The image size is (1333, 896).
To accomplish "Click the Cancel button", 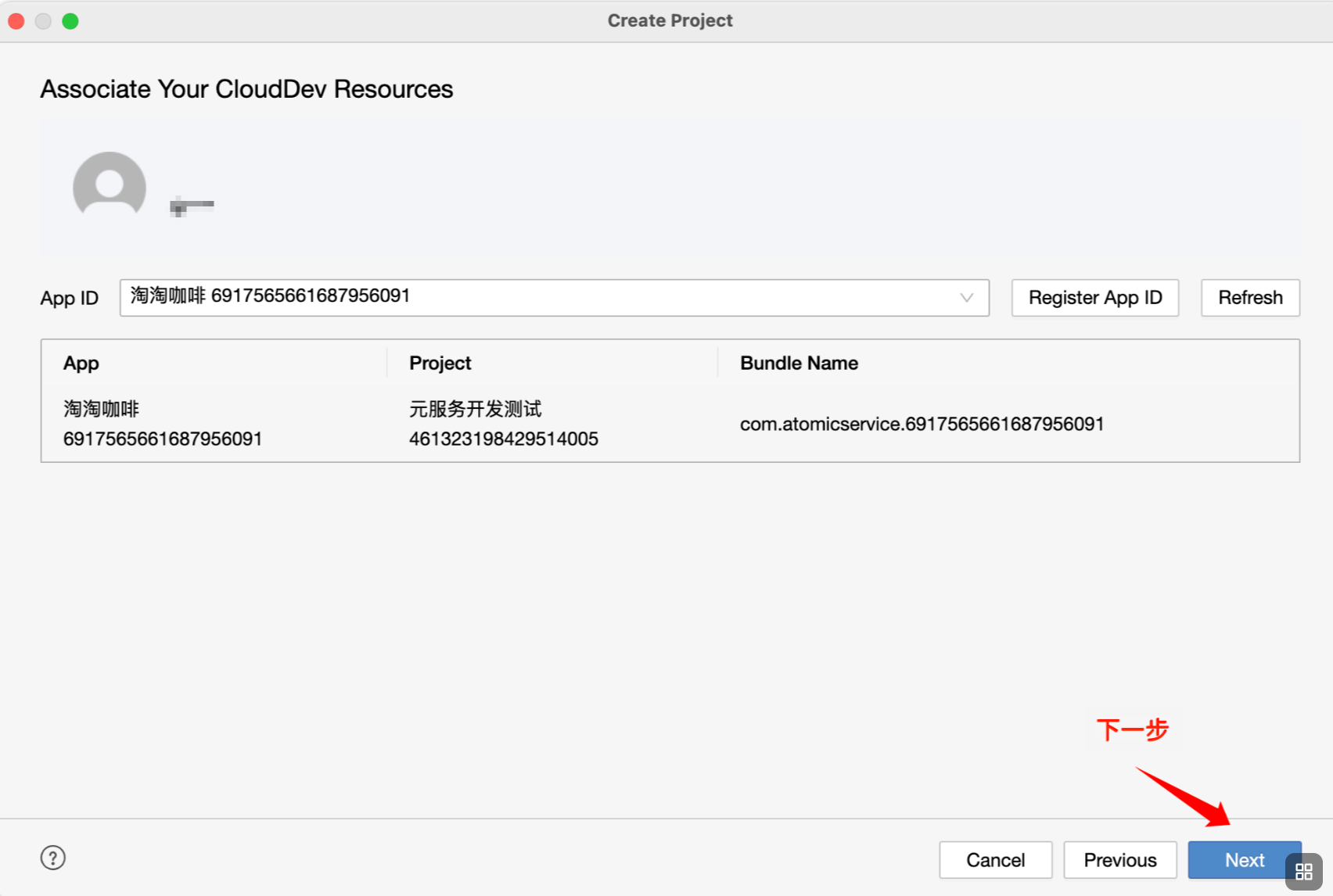I will (996, 860).
